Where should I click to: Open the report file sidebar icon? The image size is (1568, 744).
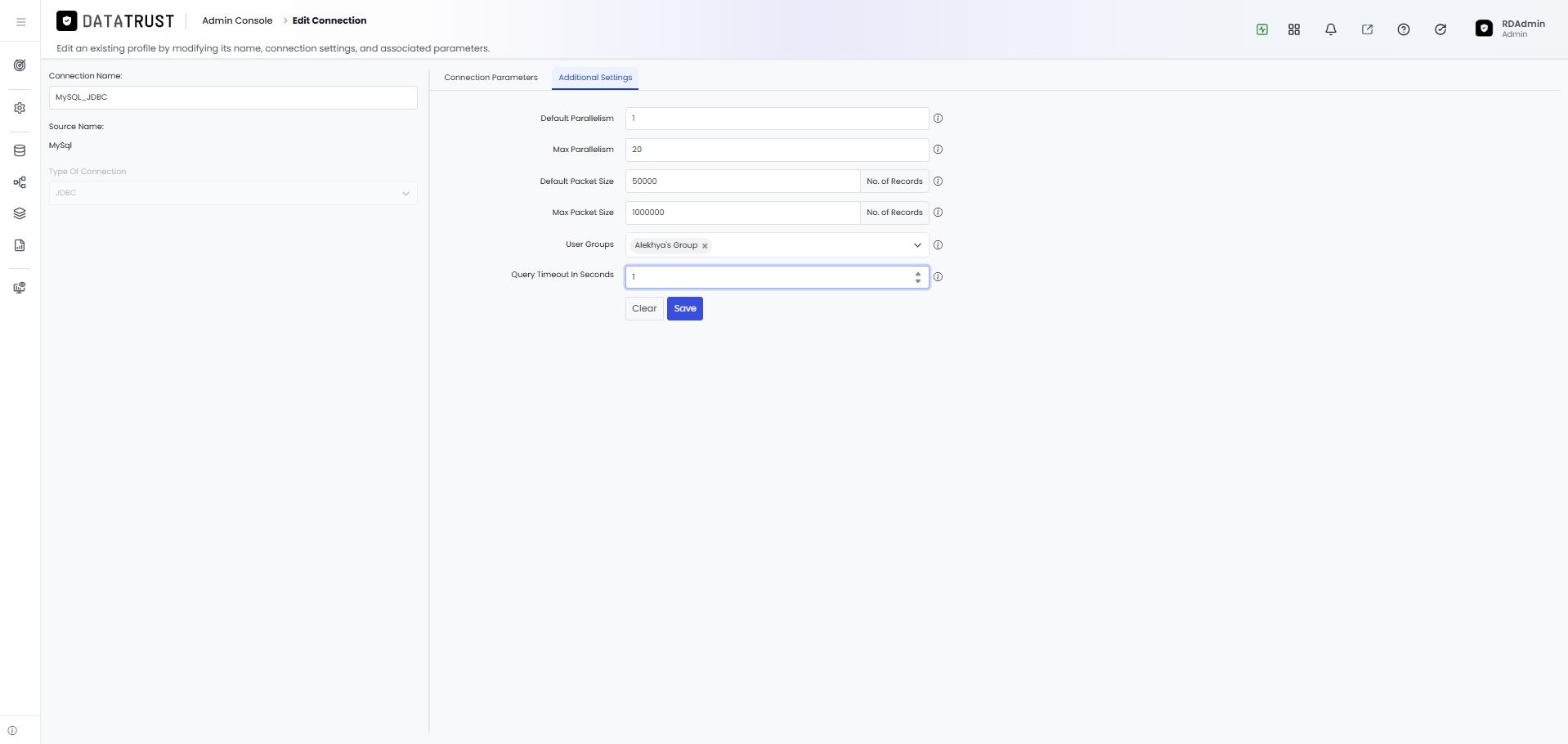pos(20,245)
